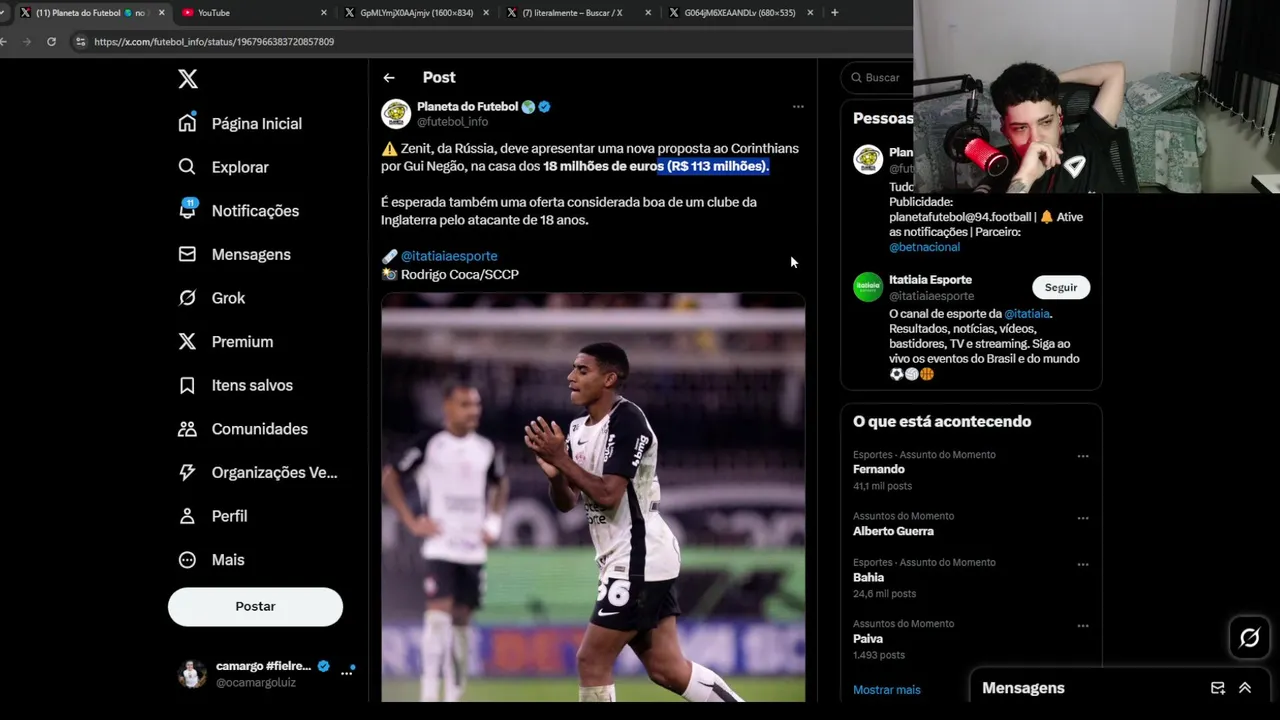Close the literalmente Buscar tab

pyautogui.click(x=648, y=12)
